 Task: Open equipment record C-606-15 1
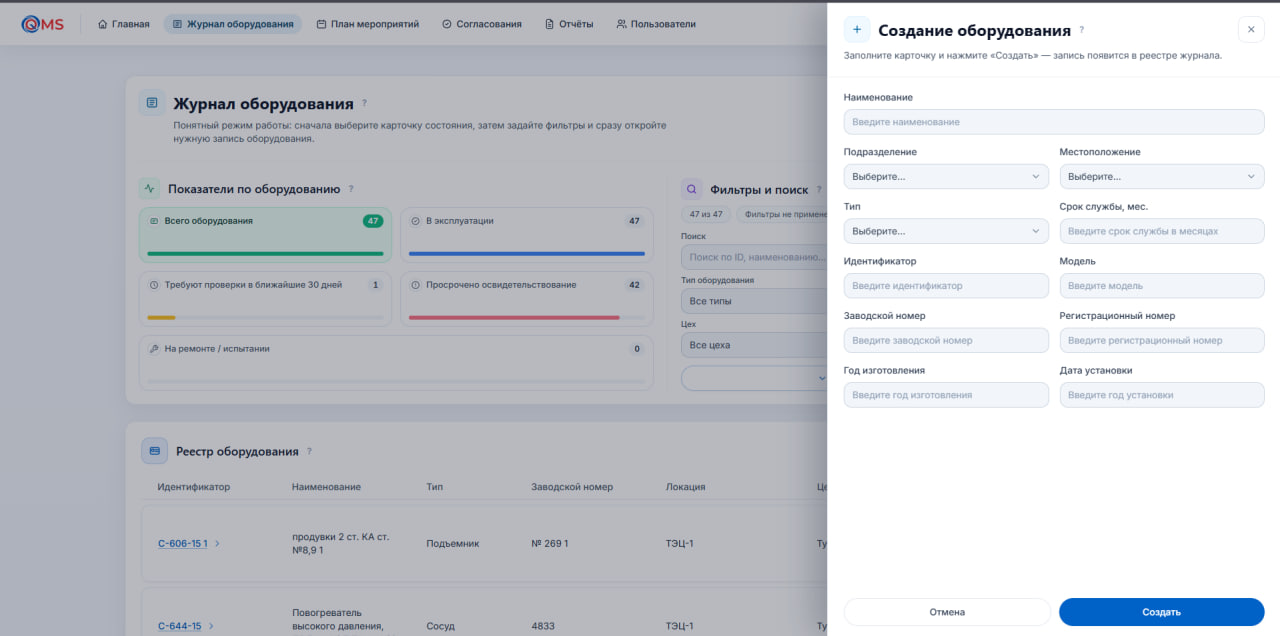(x=182, y=544)
